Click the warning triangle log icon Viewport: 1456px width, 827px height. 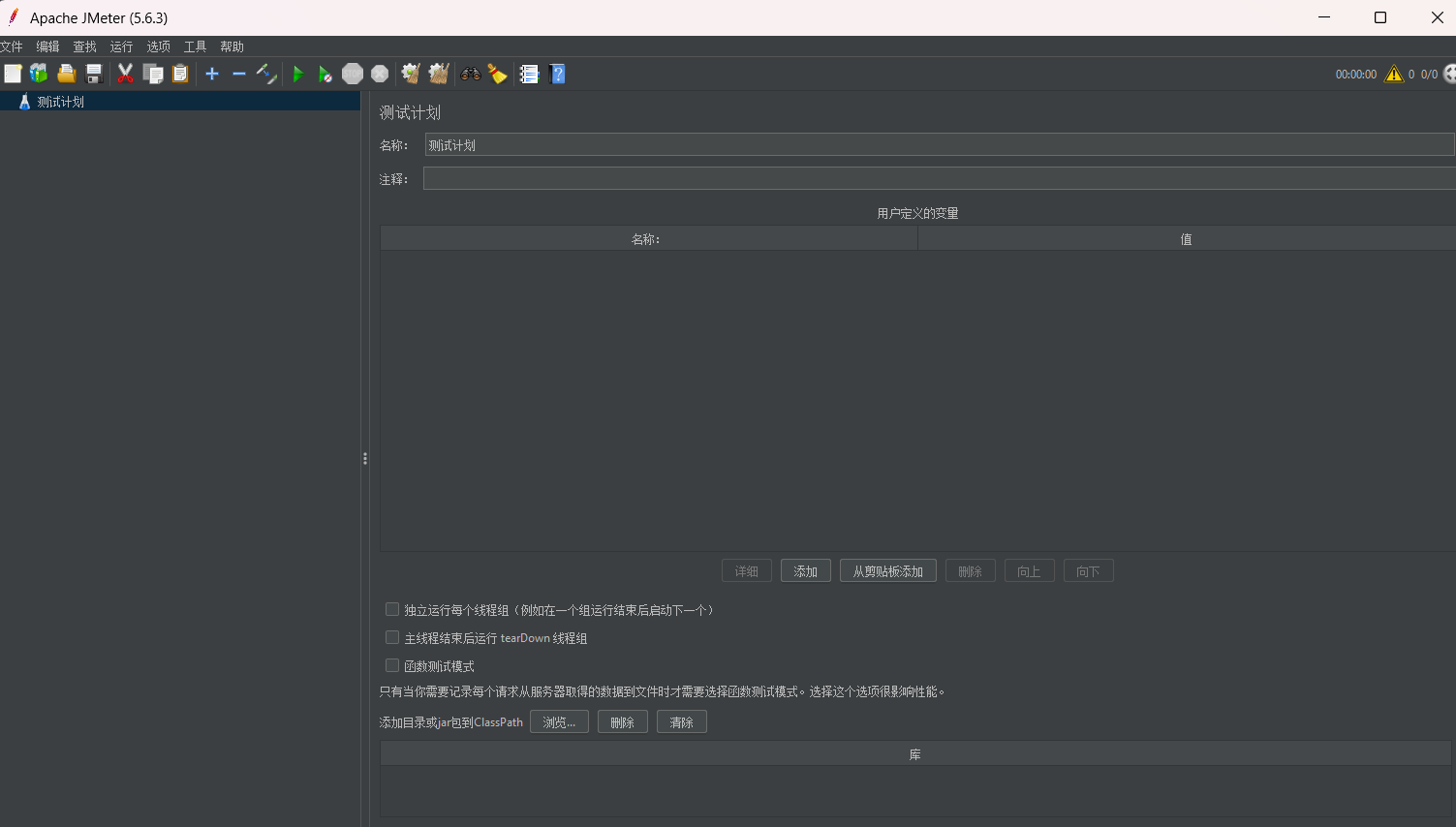pos(1394,74)
